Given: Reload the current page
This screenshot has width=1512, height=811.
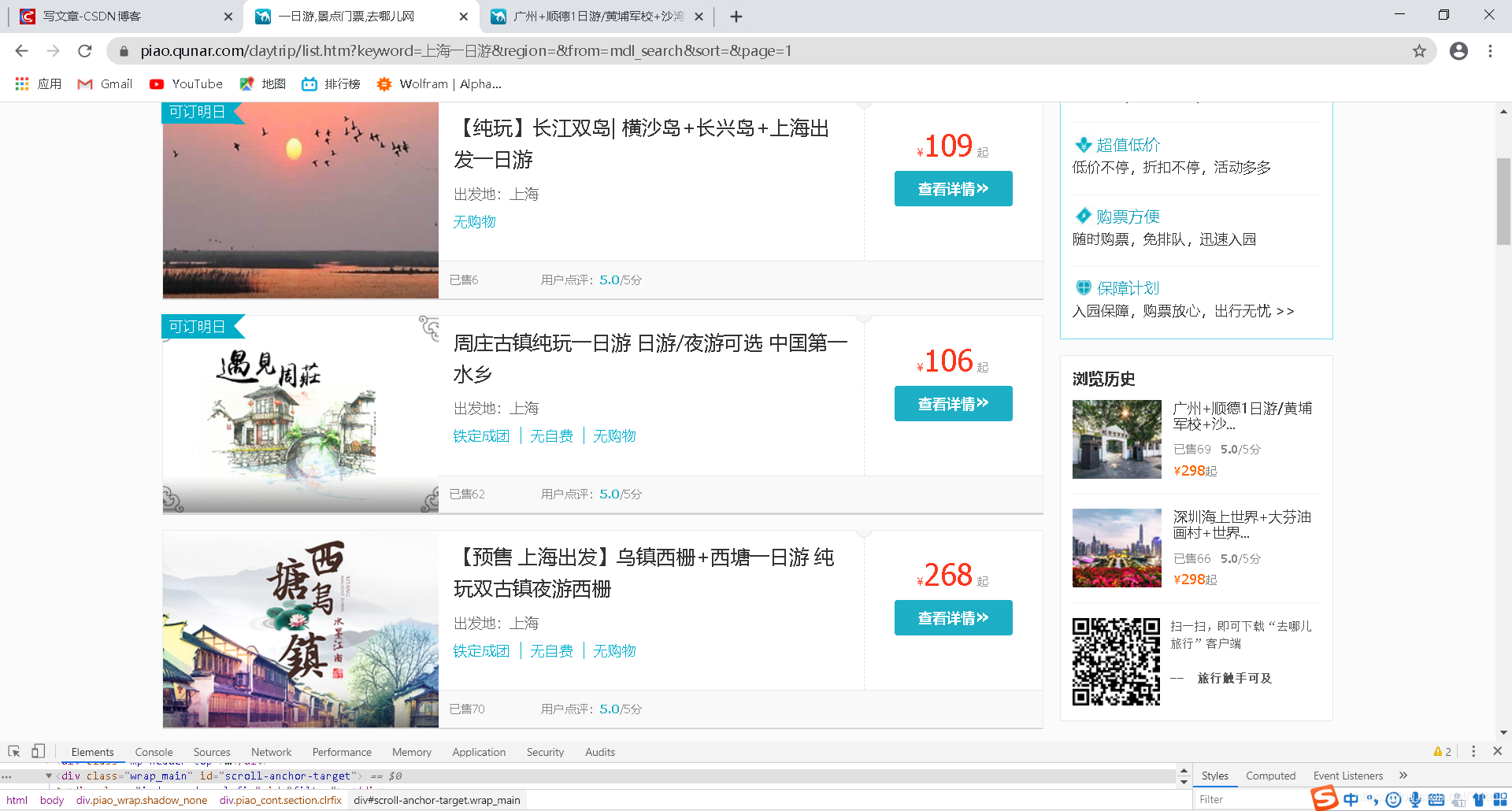Looking at the screenshot, I should coord(85,51).
